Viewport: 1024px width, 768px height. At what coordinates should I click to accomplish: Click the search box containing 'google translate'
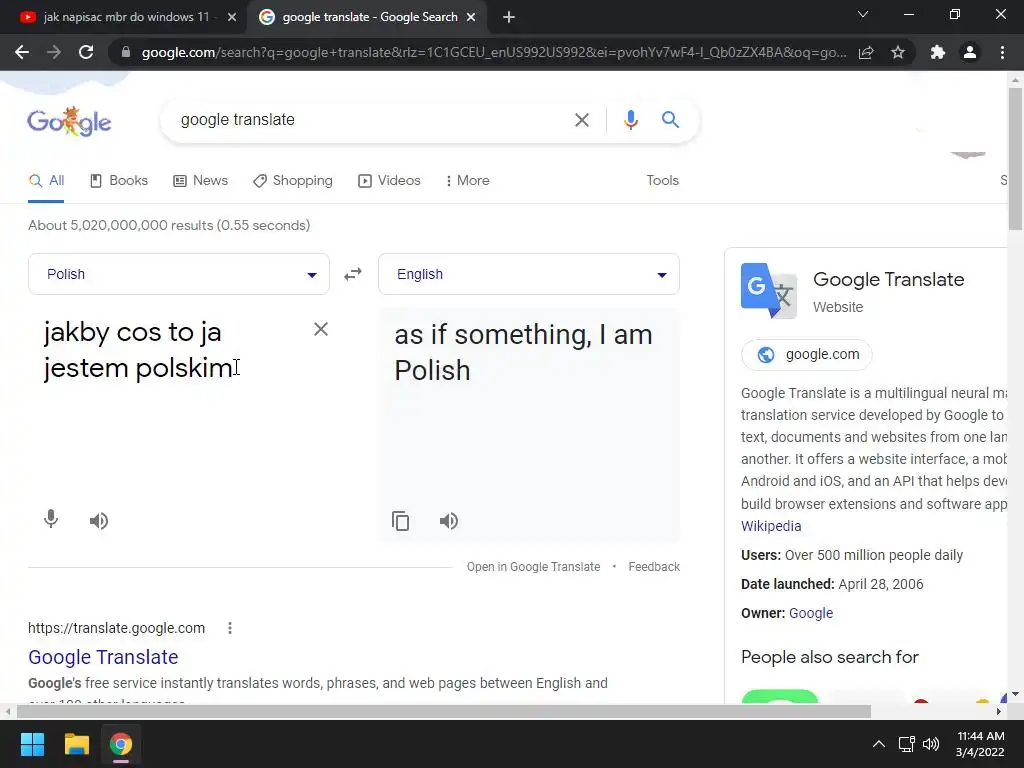[x=366, y=120]
